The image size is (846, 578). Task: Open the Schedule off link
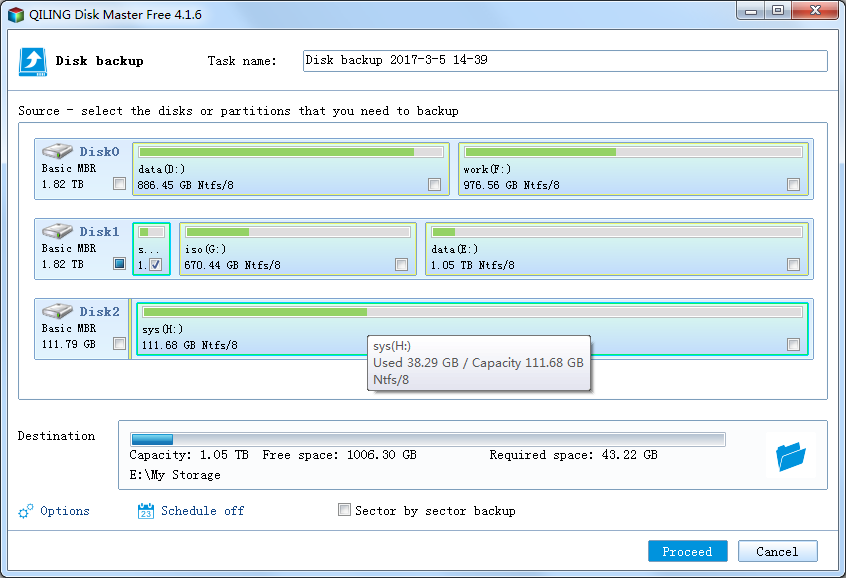202,511
